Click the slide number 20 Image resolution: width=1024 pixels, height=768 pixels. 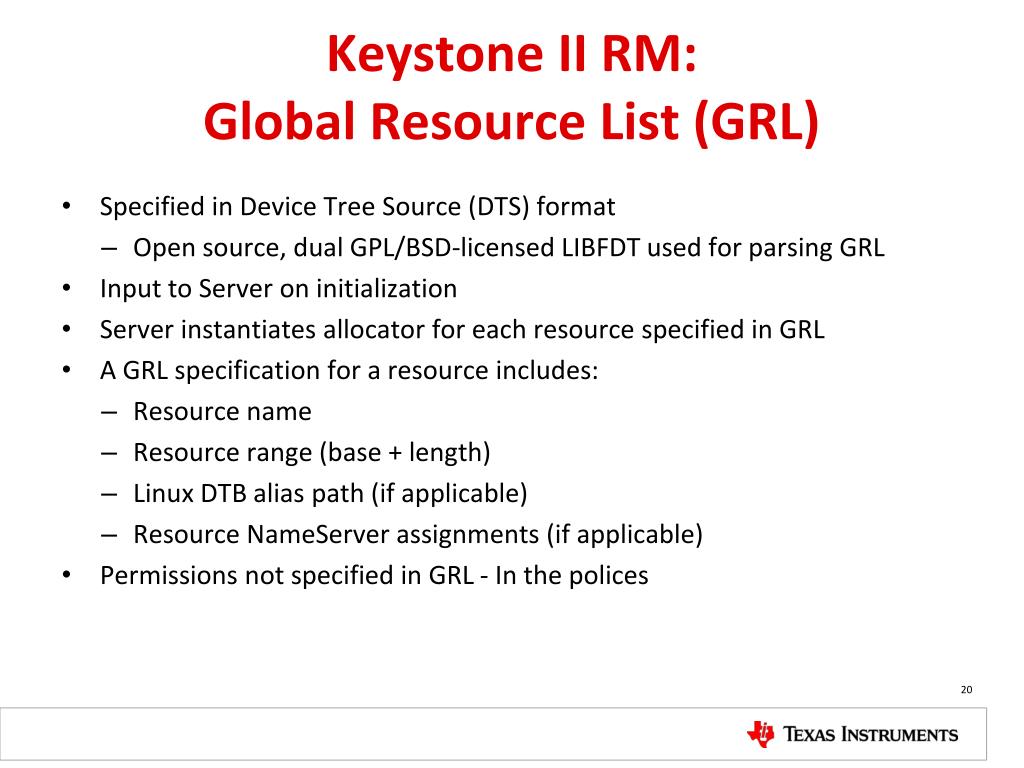click(x=967, y=690)
